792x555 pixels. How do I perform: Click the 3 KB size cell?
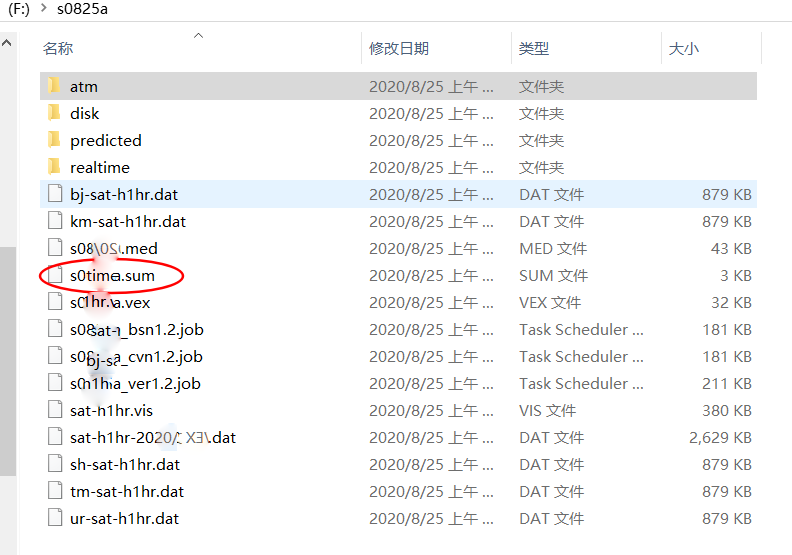click(x=736, y=276)
